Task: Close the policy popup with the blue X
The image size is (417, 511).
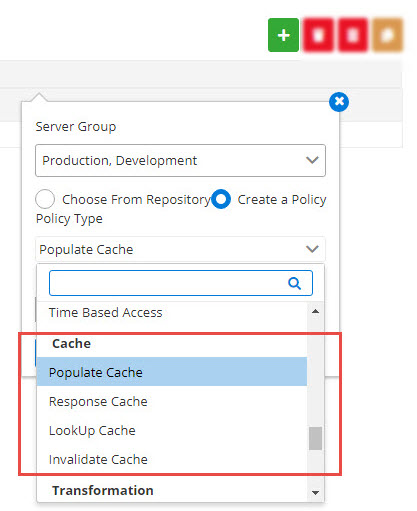Action: coord(339,102)
